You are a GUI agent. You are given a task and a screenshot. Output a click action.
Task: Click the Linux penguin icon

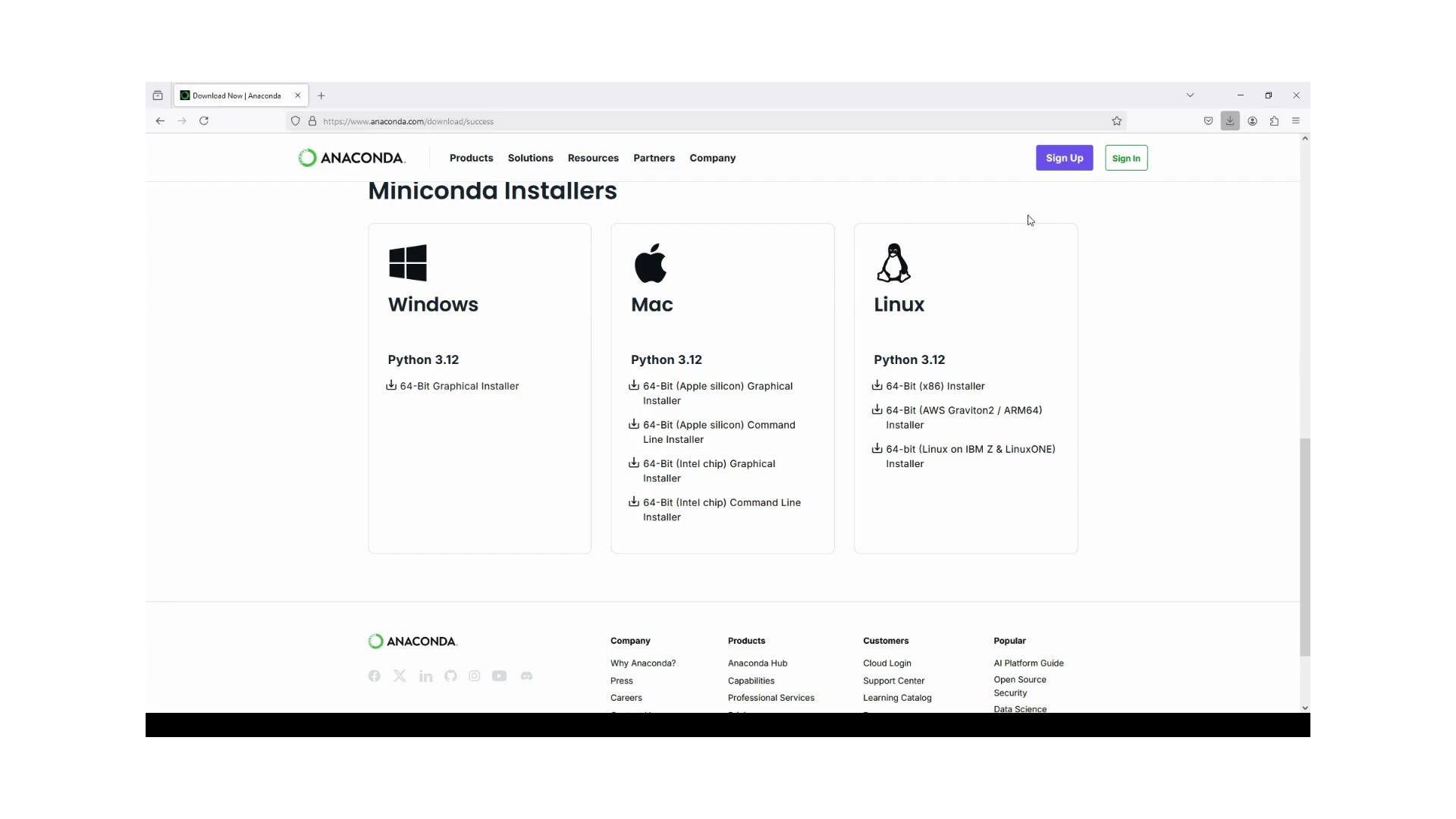pos(894,263)
